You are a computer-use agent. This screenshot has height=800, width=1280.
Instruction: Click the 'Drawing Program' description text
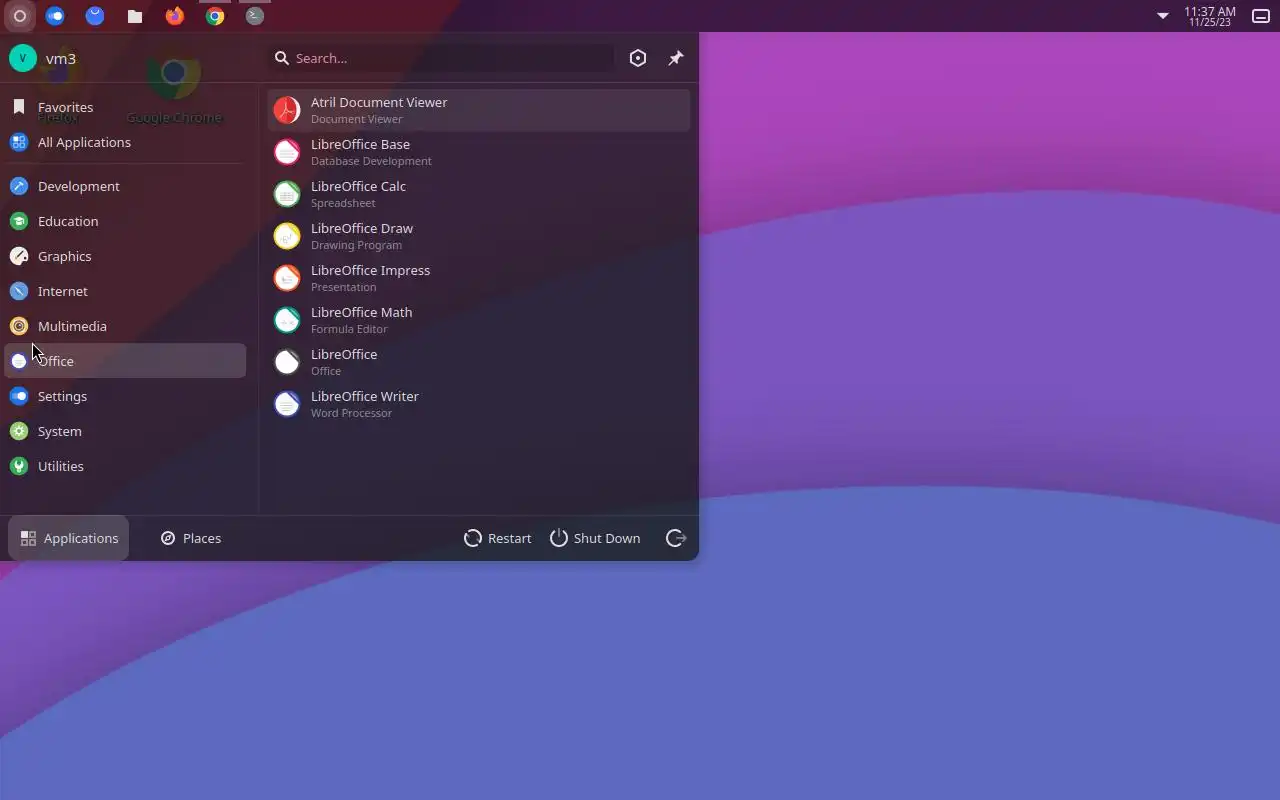[356, 245]
